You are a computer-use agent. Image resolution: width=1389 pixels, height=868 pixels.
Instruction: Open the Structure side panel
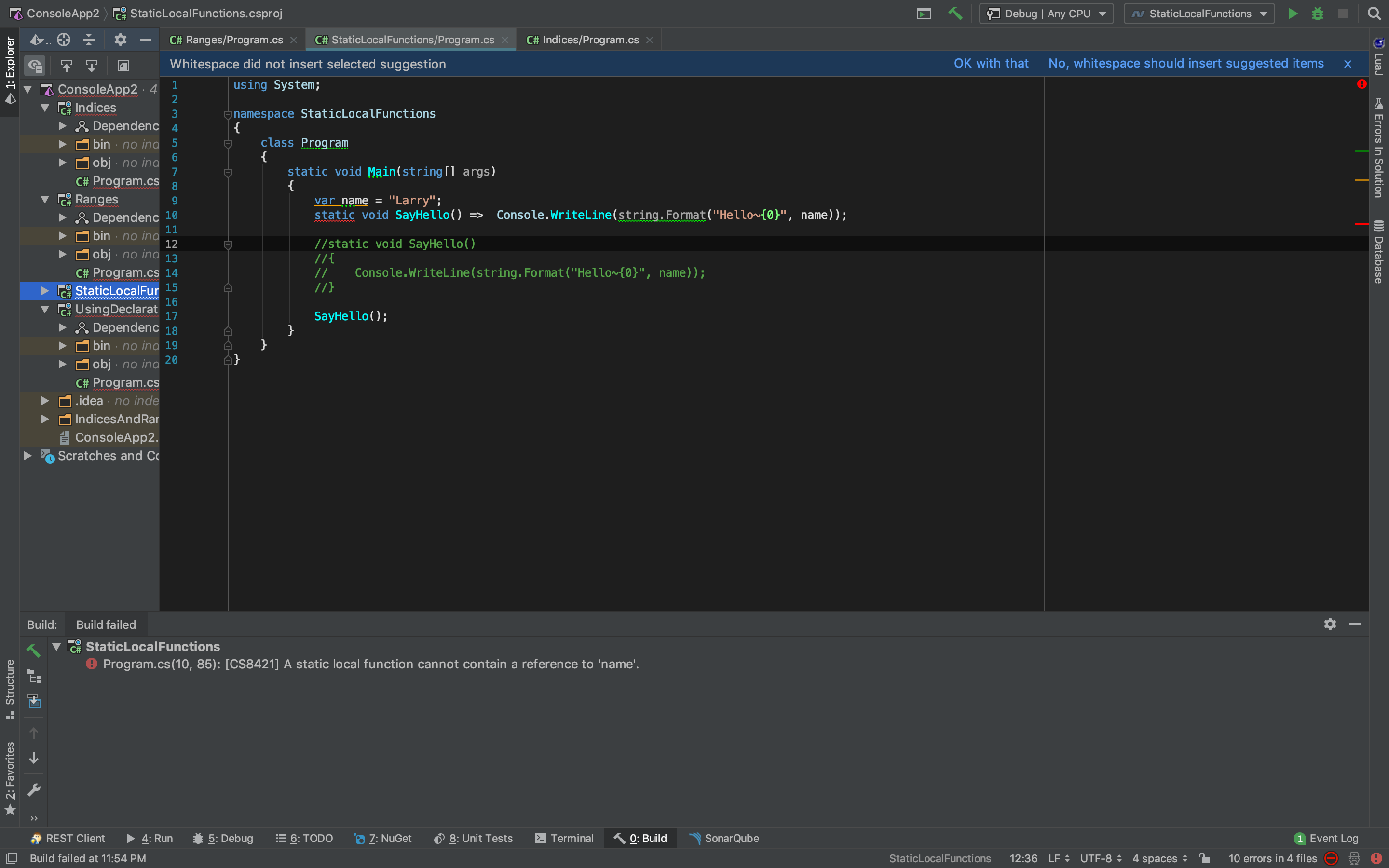pos(10,689)
